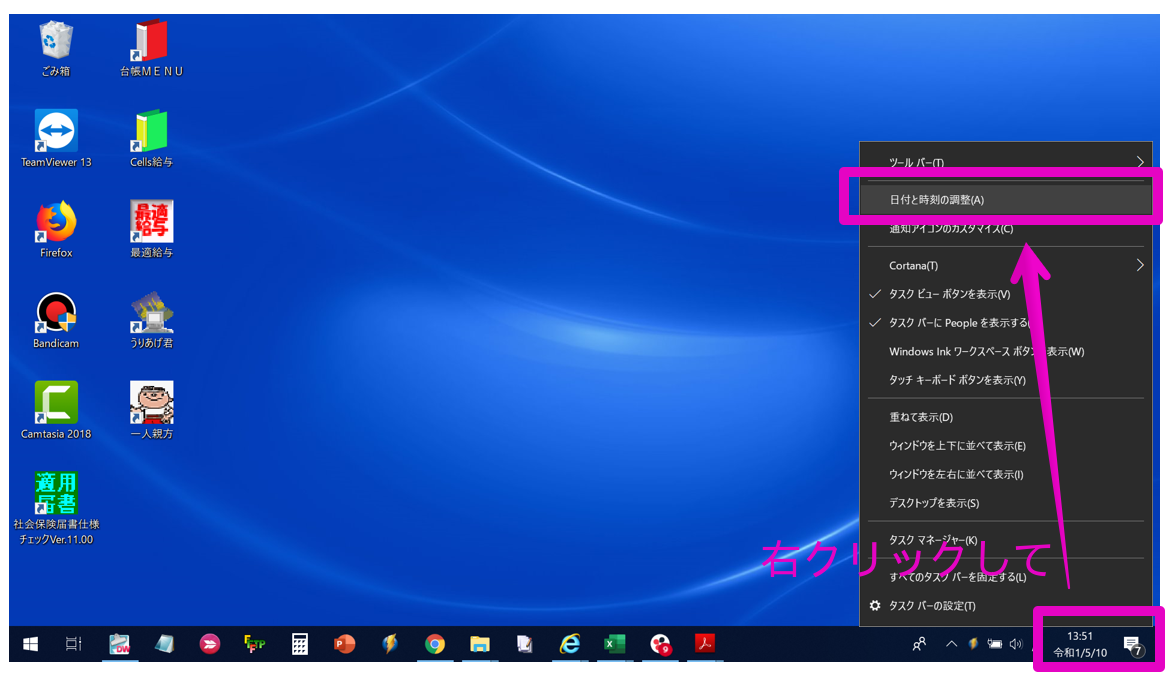The image size is (1171, 675).
Task: Select the 社会保険届書仕様チェック desktop shortcut
Action: pyautogui.click(x=56, y=508)
